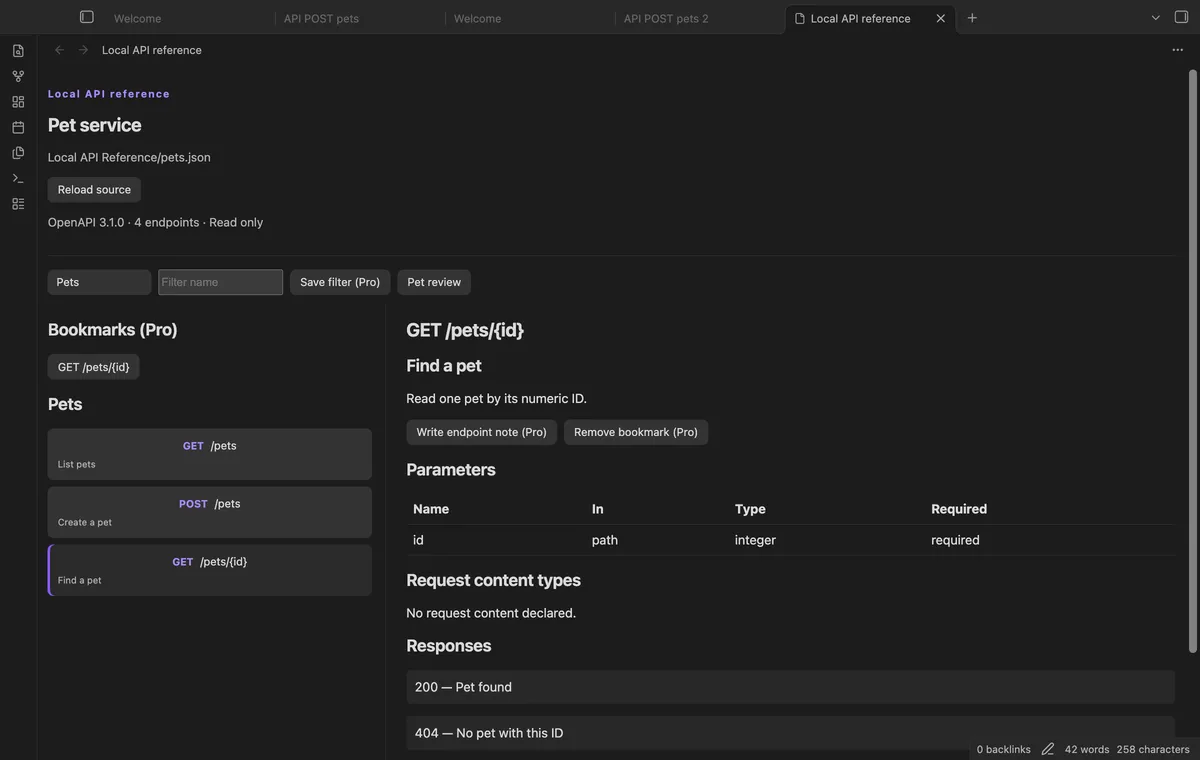Click the In column header
The image size is (1200, 760).
coord(598,509)
